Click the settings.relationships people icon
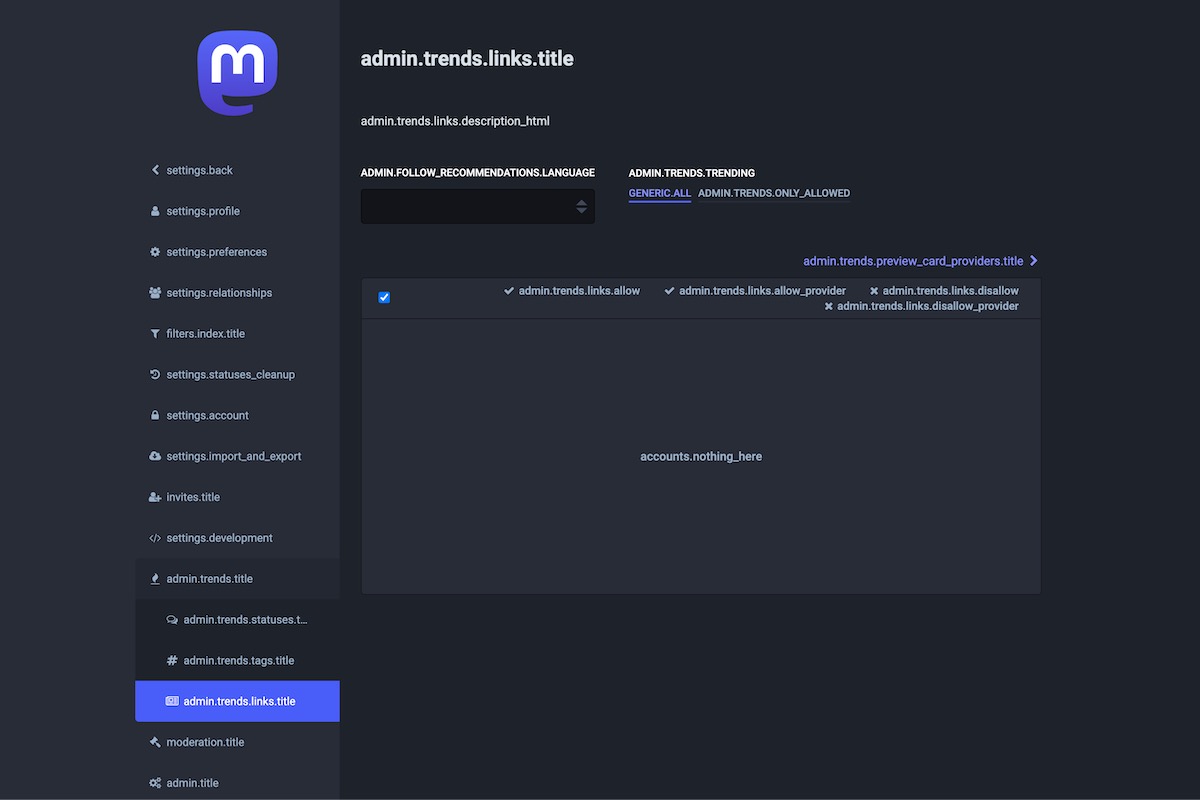The width and height of the screenshot is (1200, 800). (x=155, y=293)
